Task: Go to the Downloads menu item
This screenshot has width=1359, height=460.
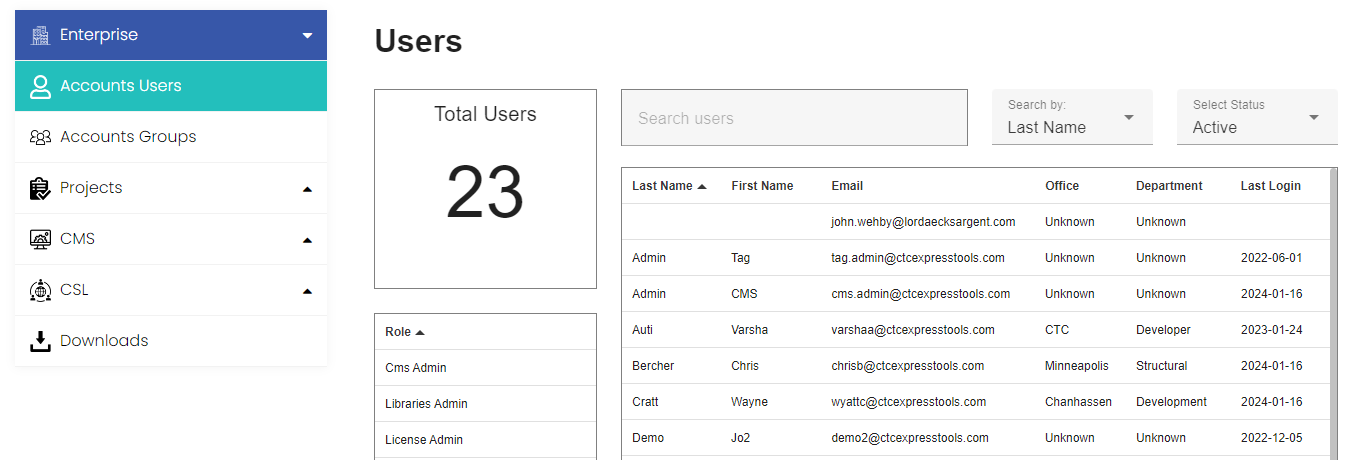Action: [x=104, y=341]
